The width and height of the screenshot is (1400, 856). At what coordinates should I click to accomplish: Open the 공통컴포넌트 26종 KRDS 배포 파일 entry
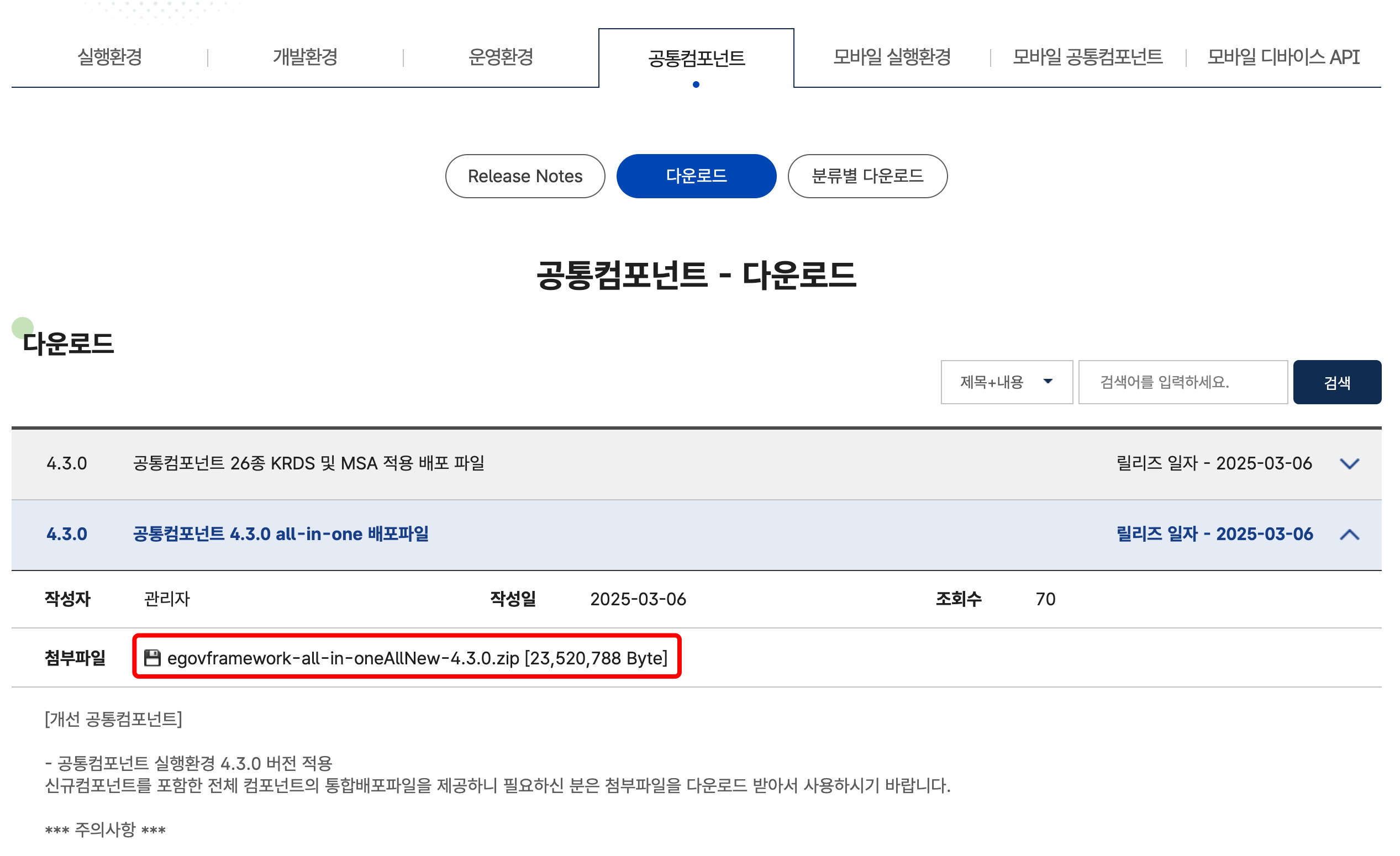tap(308, 463)
